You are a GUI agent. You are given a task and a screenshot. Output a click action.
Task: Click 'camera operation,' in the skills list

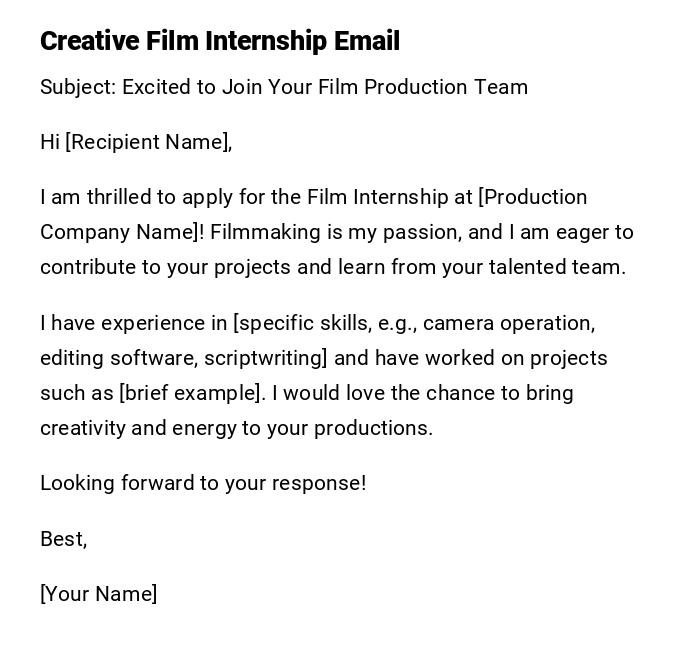(509, 323)
